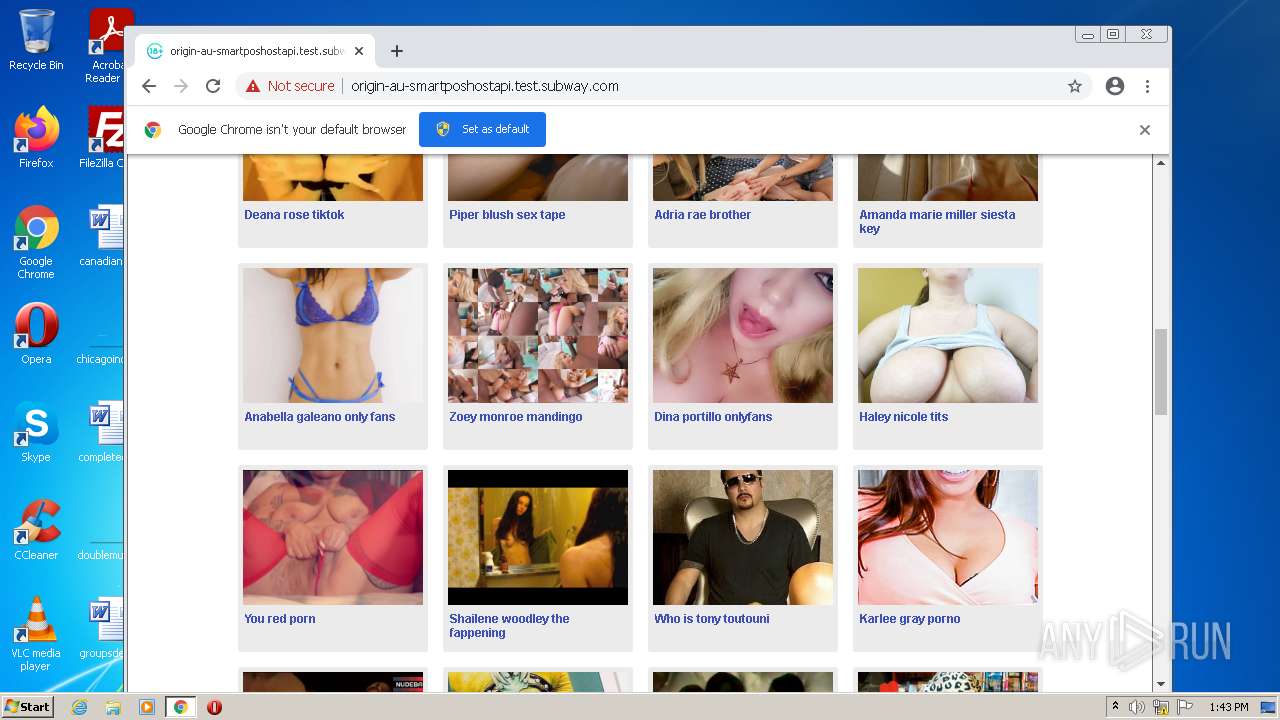Open the Windows Start menu
Screen dimensions: 1280x720
pos(28,707)
